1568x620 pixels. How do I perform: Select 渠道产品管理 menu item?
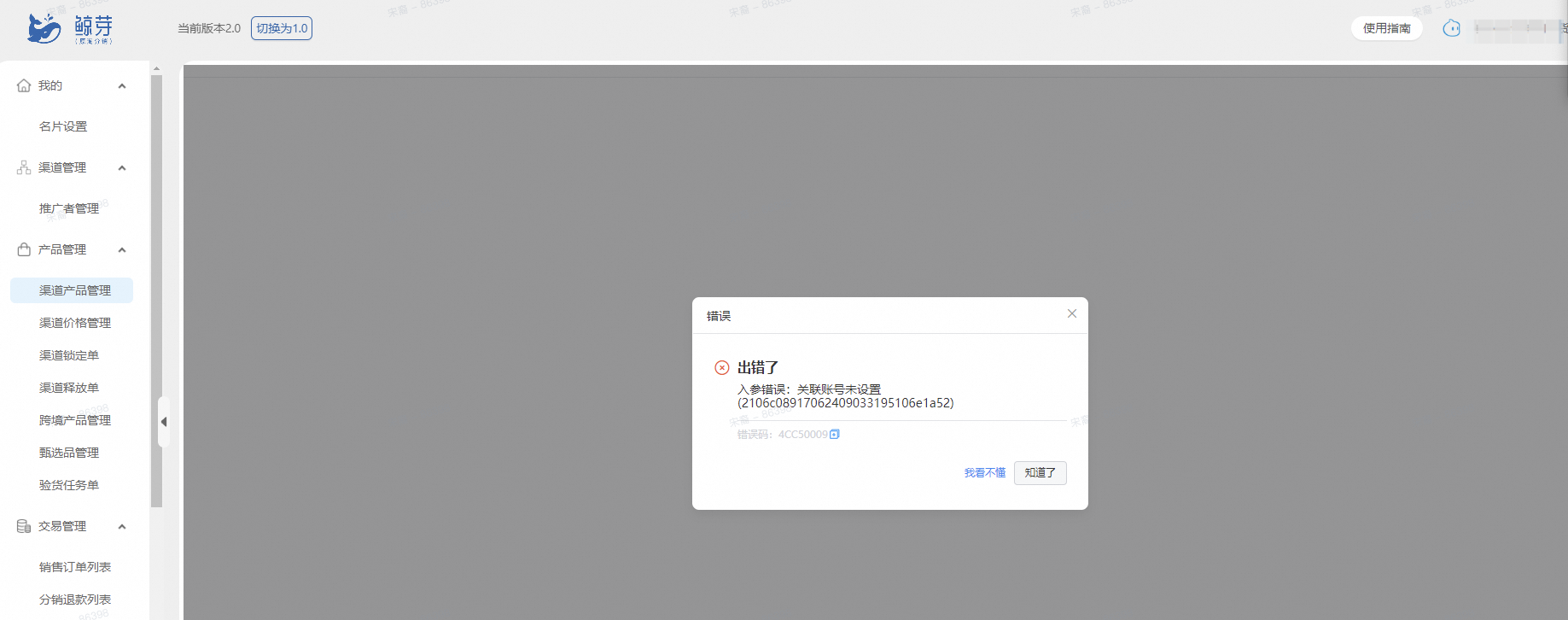72,290
